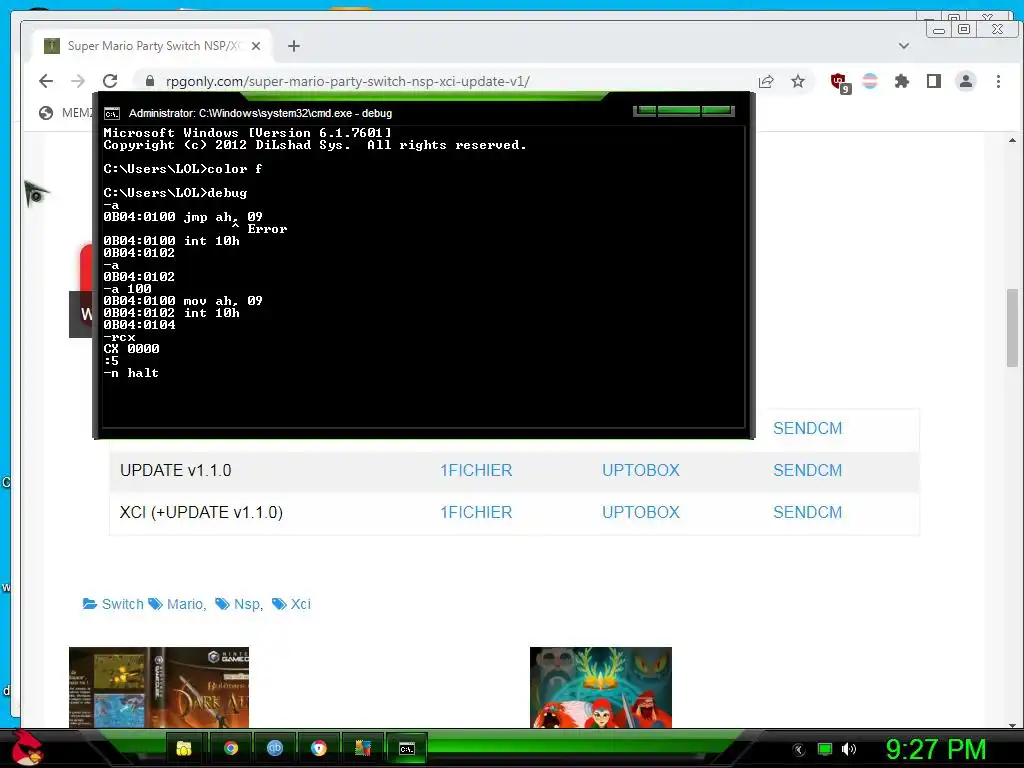Reload the rpgonly.com page
Image resolution: width=1024 pixels, height=768 pixels.
click(110, 81)
